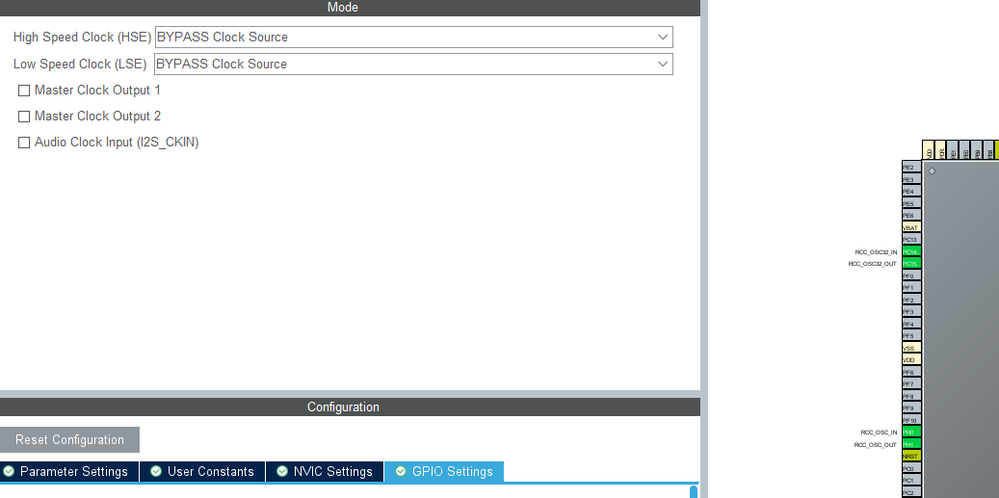999x498 pixels.
Task: Select pin PF10 on the chip
Action: [x=912, y=420]
